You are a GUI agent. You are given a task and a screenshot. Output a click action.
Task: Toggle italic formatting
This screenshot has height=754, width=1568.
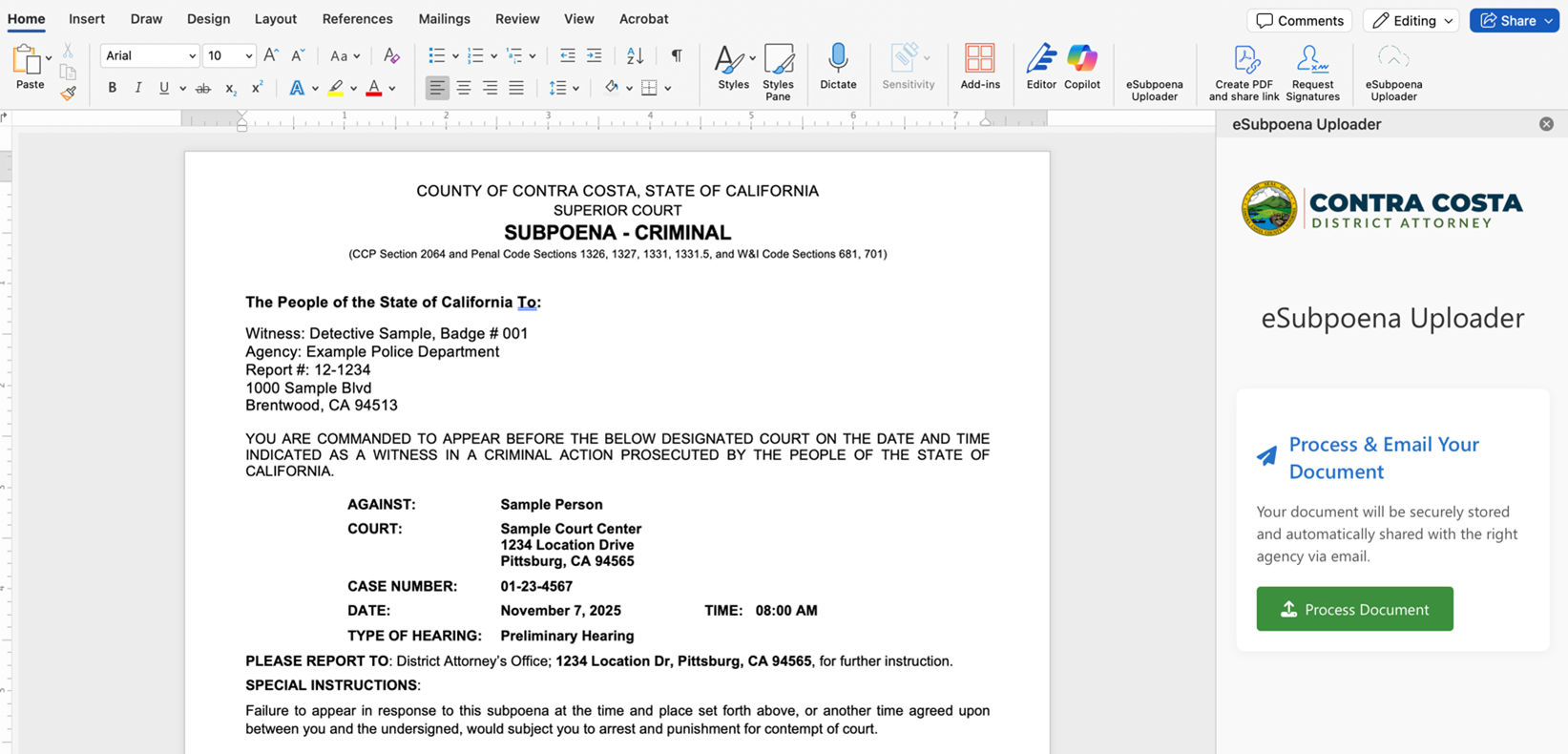(137, 89)
